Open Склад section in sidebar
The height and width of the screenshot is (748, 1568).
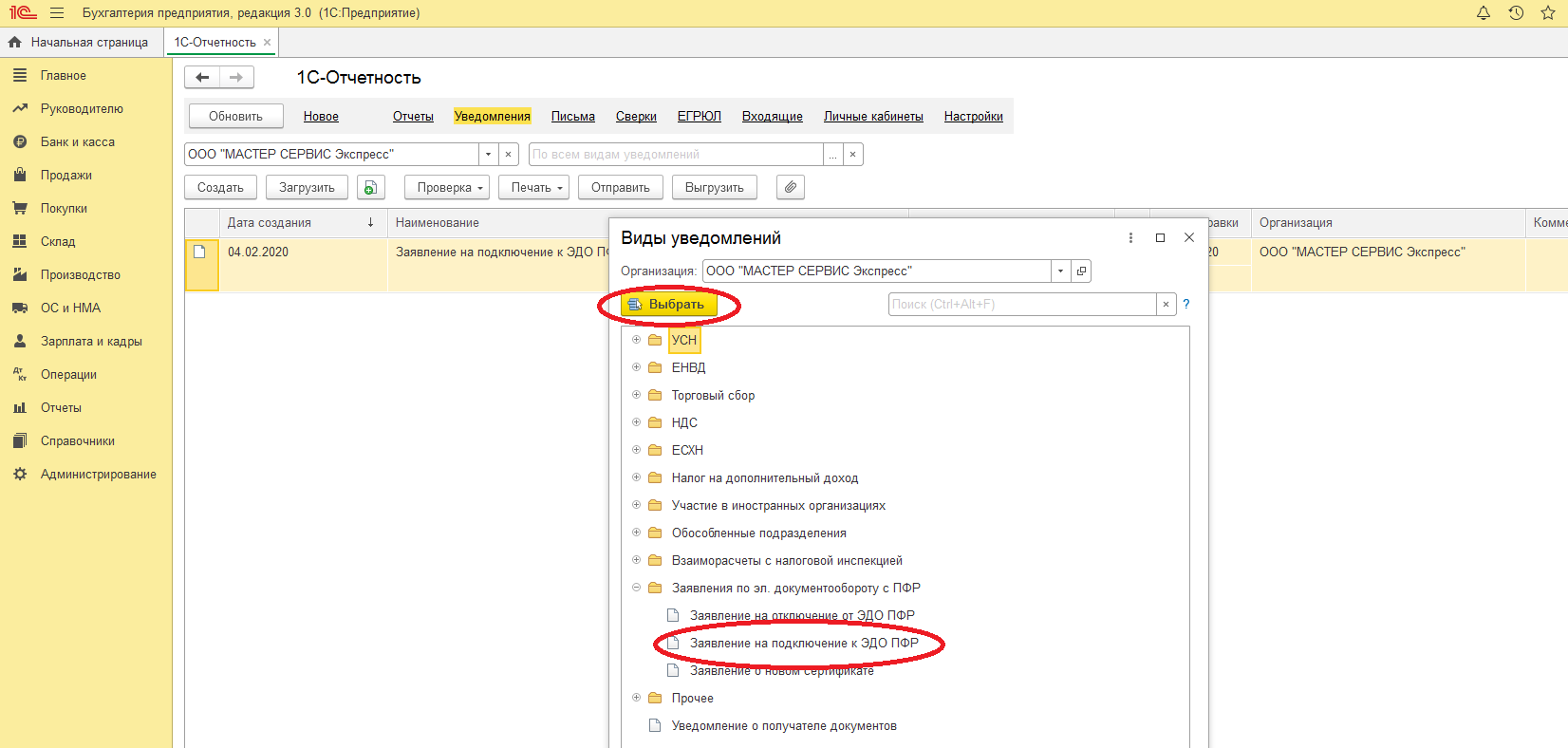tap(57, 241)
